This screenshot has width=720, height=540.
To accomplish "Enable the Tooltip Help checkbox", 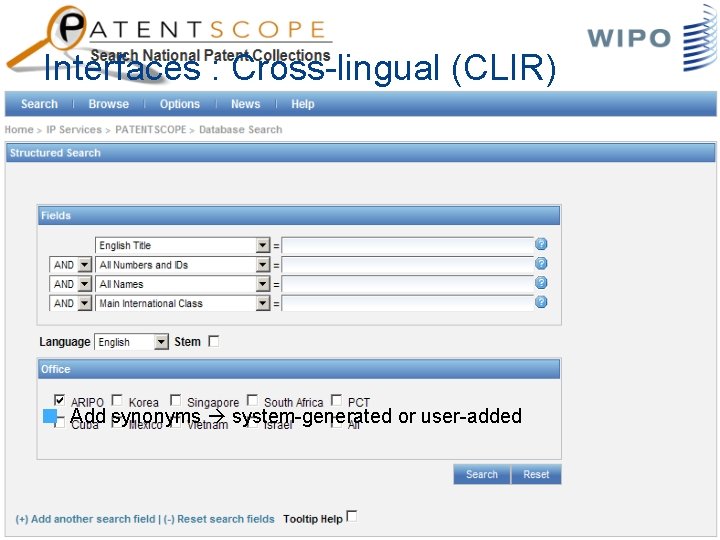I will click(x=352, y=516).
